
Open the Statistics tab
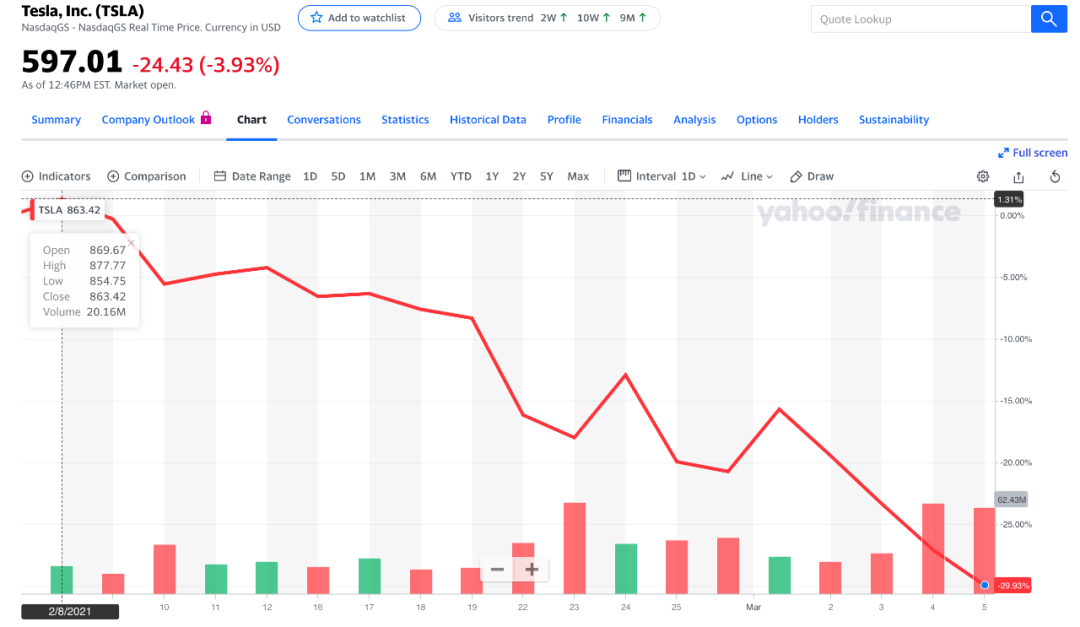405,120
